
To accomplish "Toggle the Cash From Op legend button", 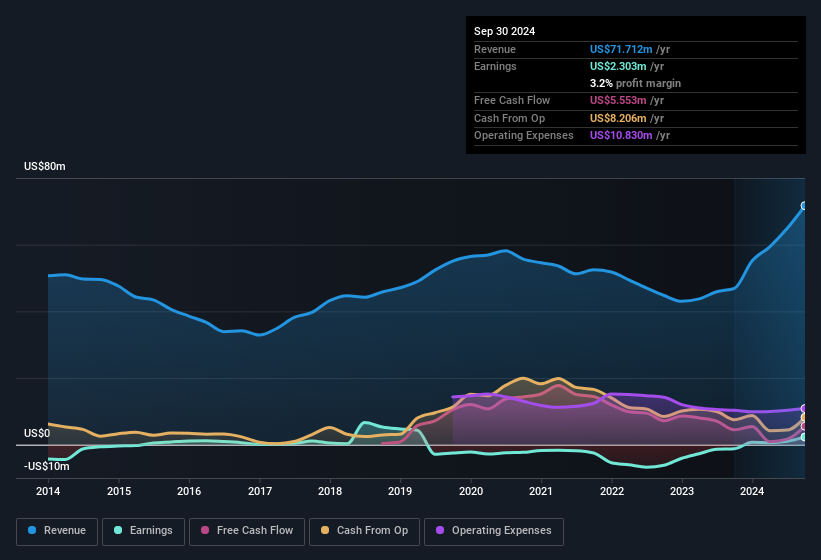I will tap(364, 531).
